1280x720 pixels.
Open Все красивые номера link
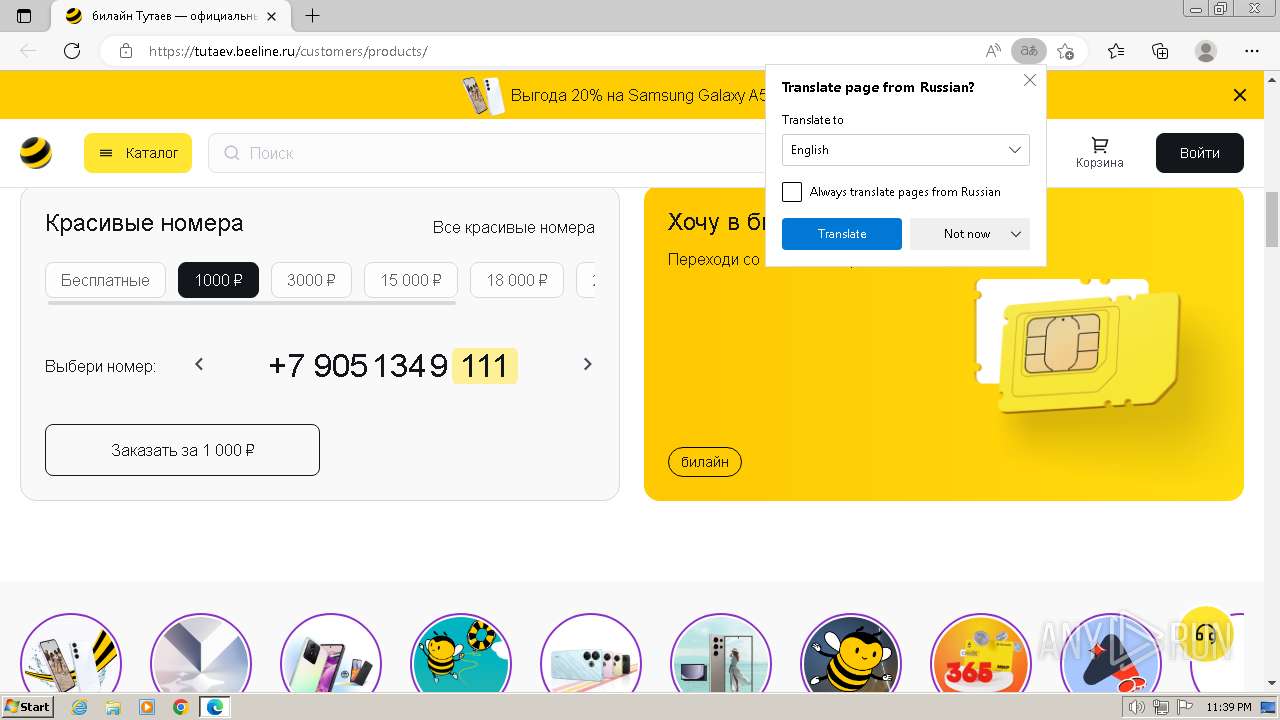(514, 228)
